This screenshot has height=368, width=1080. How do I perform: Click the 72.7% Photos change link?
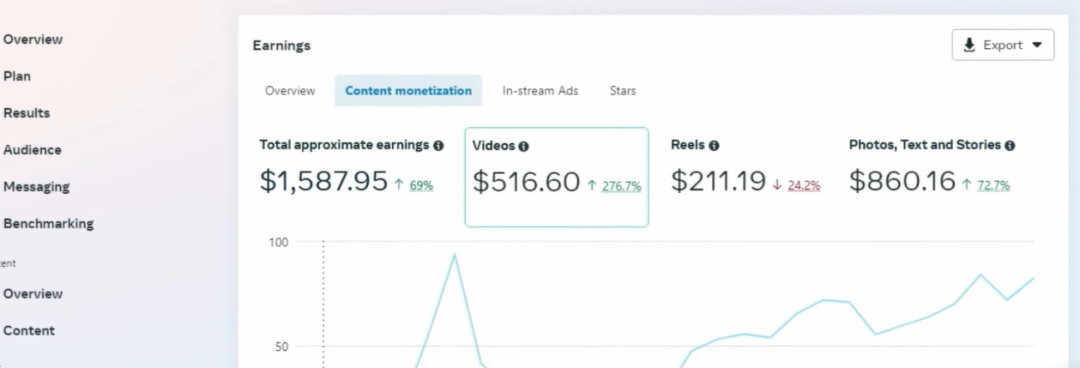(993, 185)
